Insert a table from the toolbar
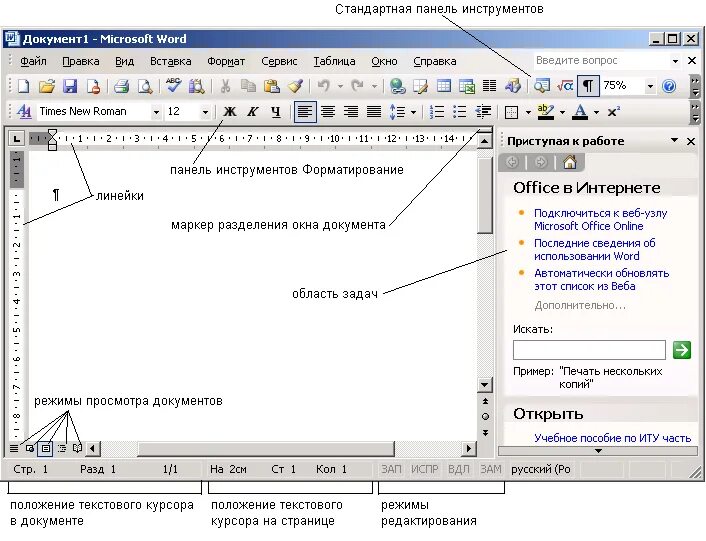This screenshot has height=541, width=706. (444, 86)
